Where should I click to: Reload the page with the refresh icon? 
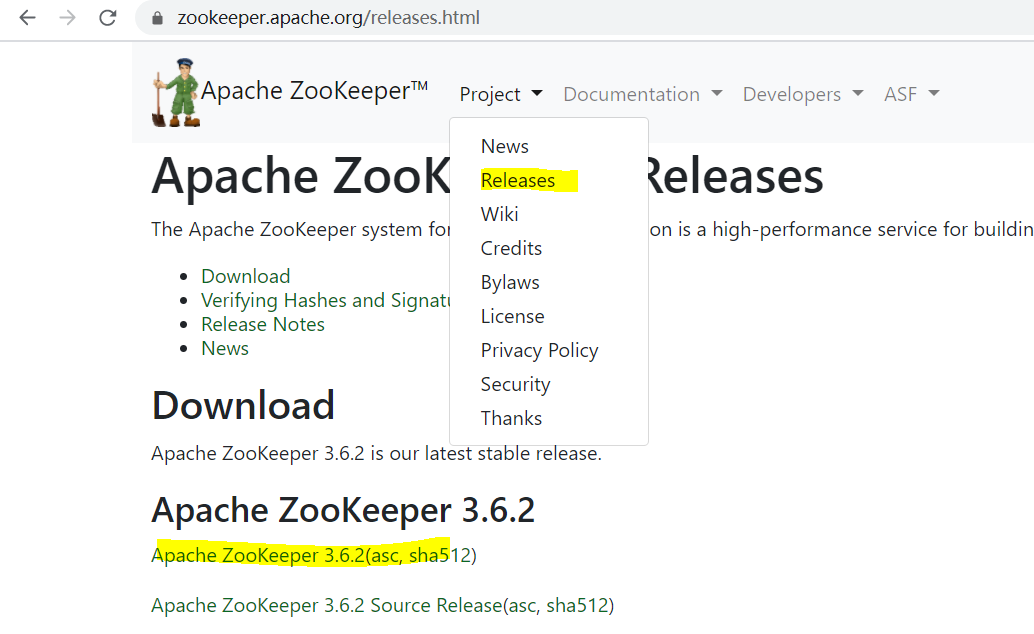107,18
